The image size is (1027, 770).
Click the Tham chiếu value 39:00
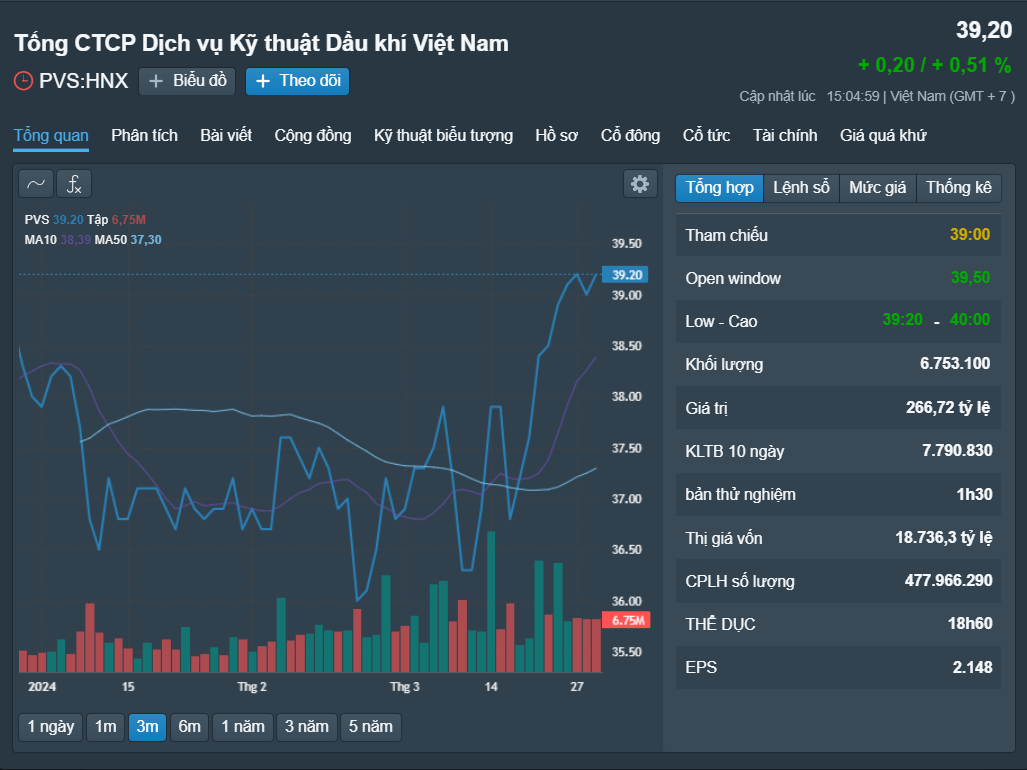[970, 234]
